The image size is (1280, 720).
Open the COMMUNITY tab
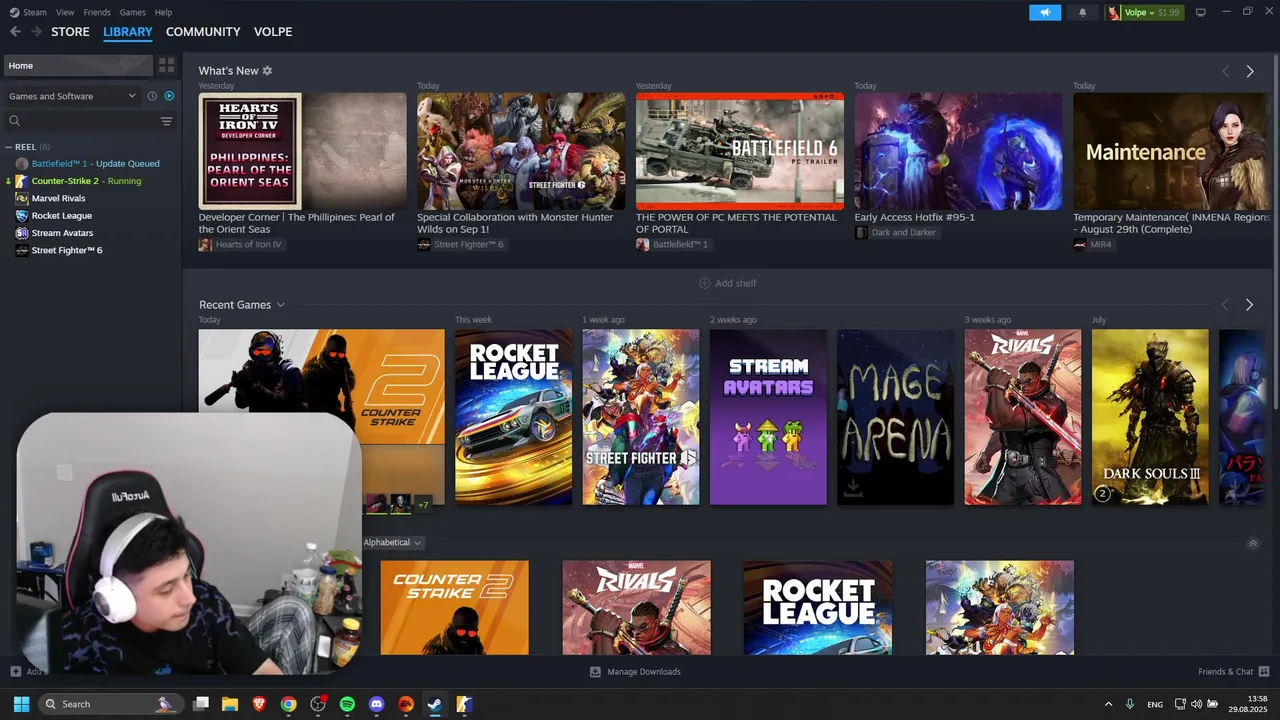tap(203, 32)
